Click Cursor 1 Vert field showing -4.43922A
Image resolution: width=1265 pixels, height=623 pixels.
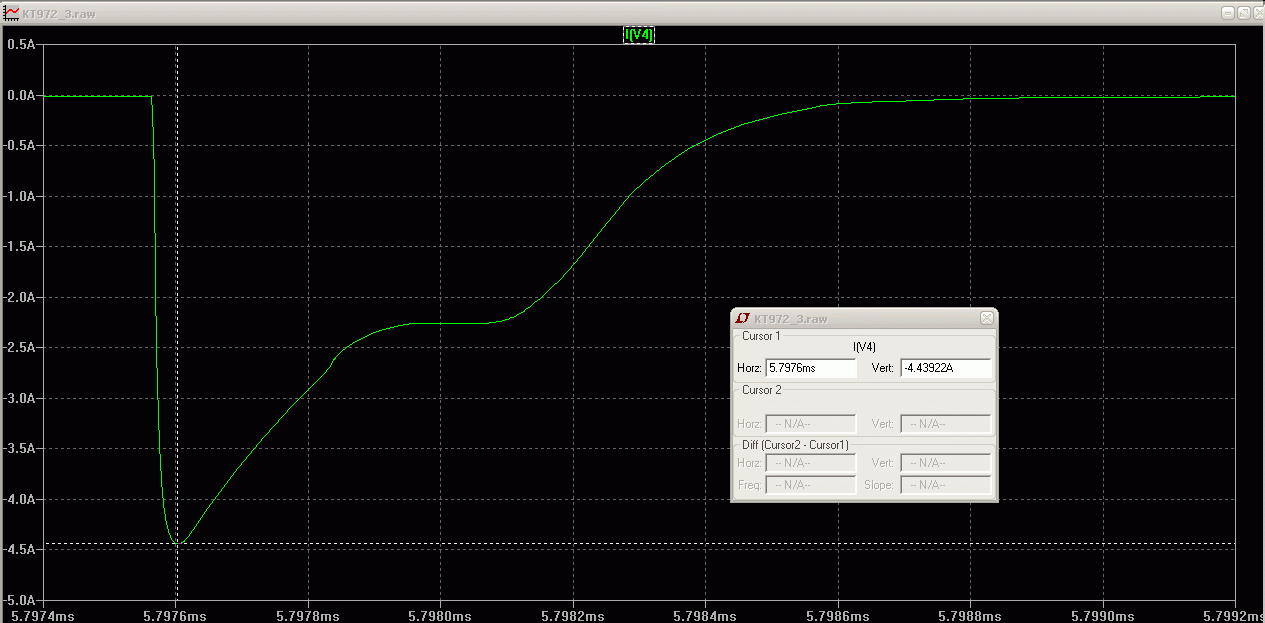click(945, 368)
